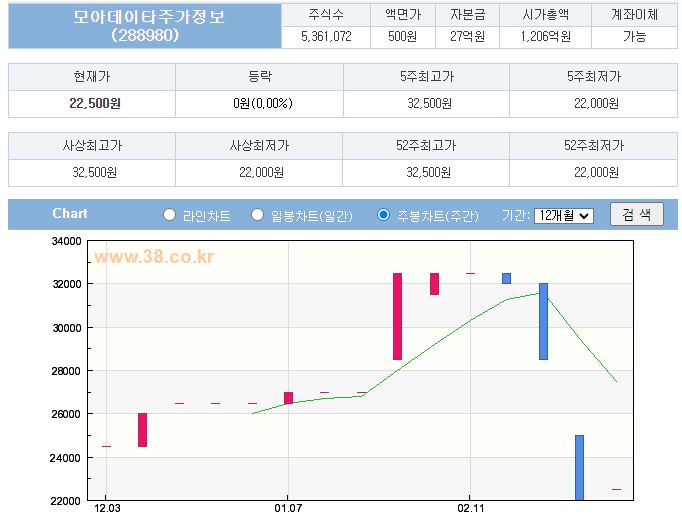Click the 등락 value 0원(0.00%)
The image size is (682, 531).
coord(263,104)
